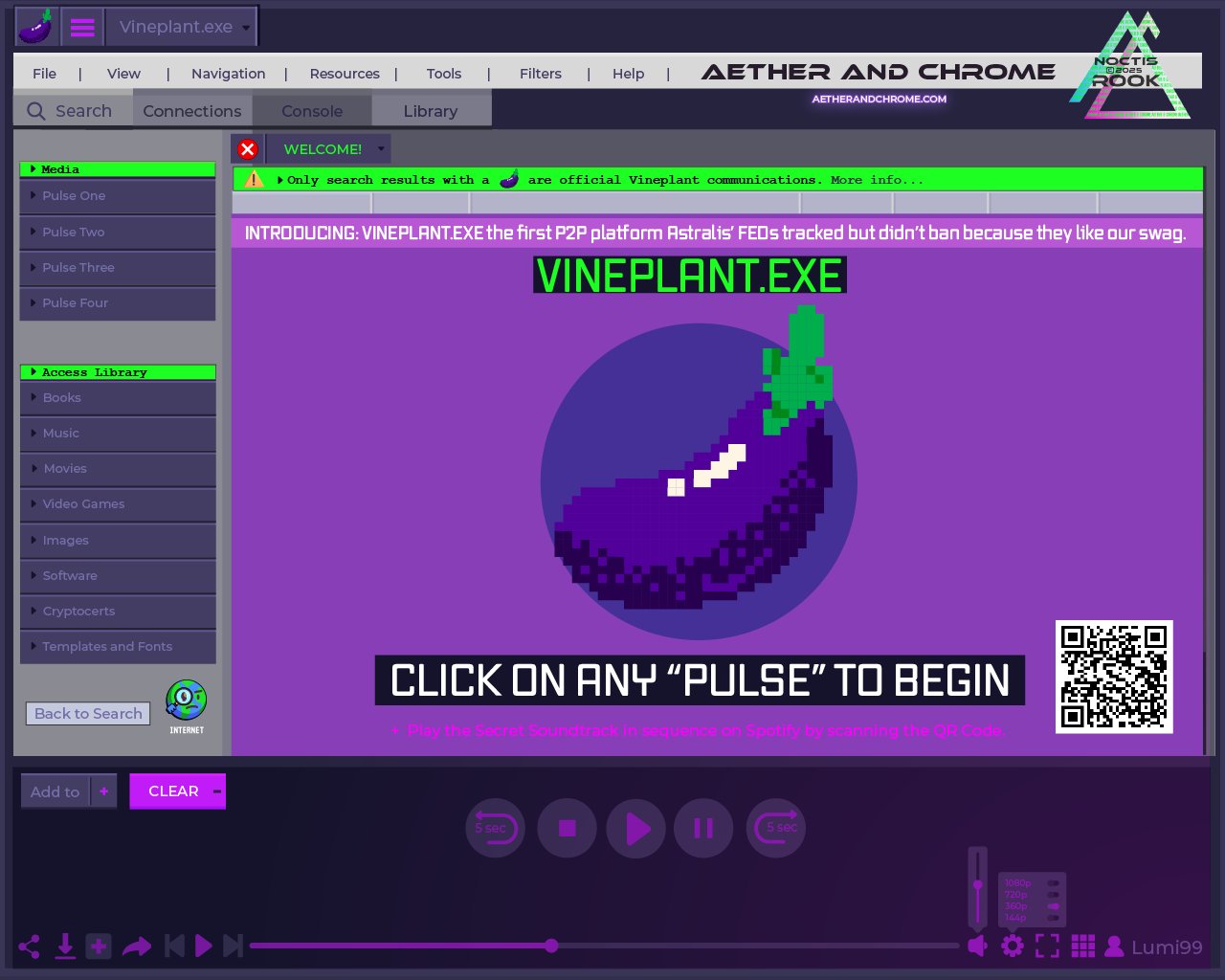Viewport: 1225px width, 980px height.
Task: Click the square plus add icon
Action: click(x=99, y=947)
